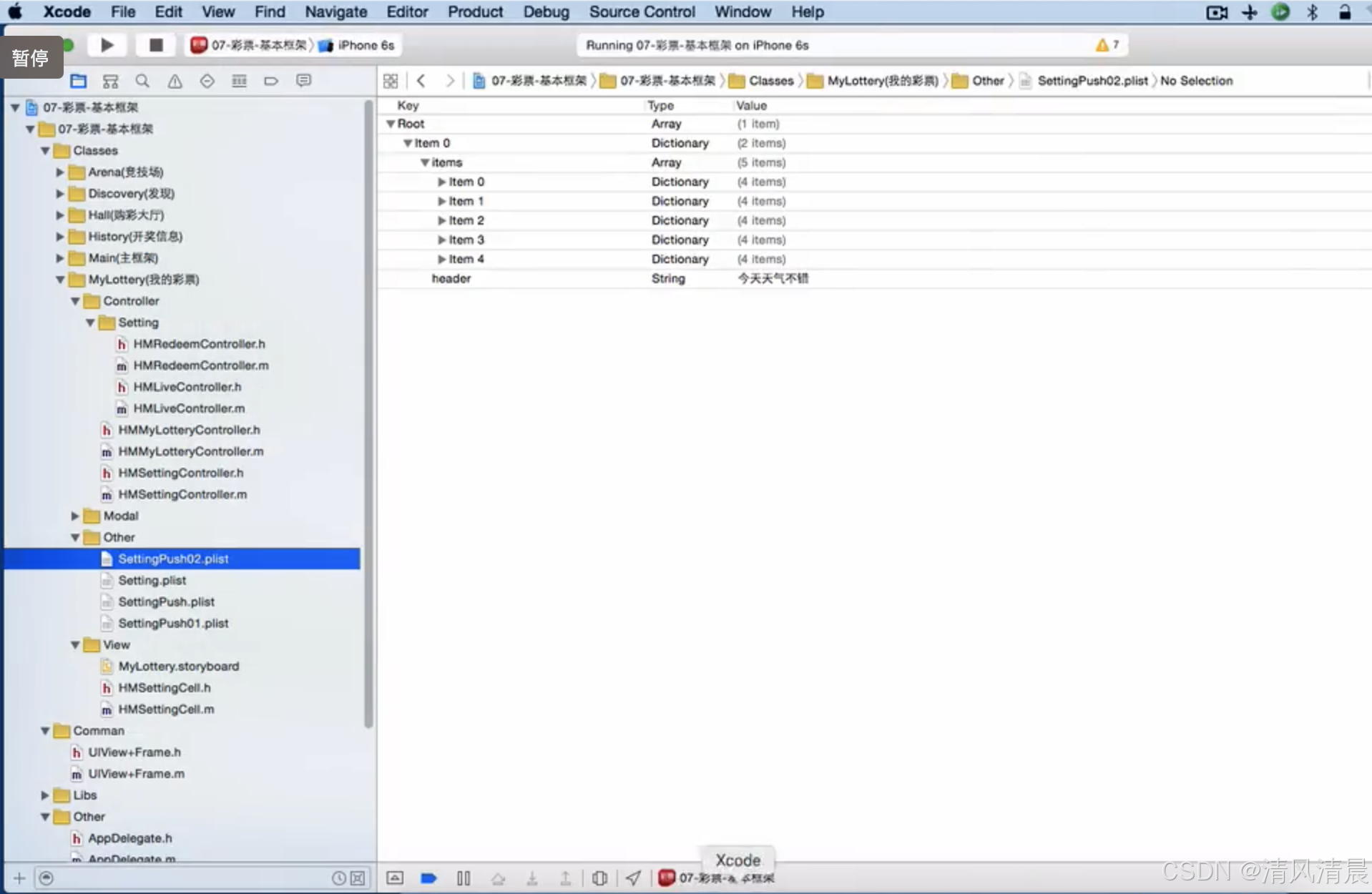The image size is (1372, 894).
Task: Toggle breakpoints activation in debug bar
Action: [x=428, y=878]
